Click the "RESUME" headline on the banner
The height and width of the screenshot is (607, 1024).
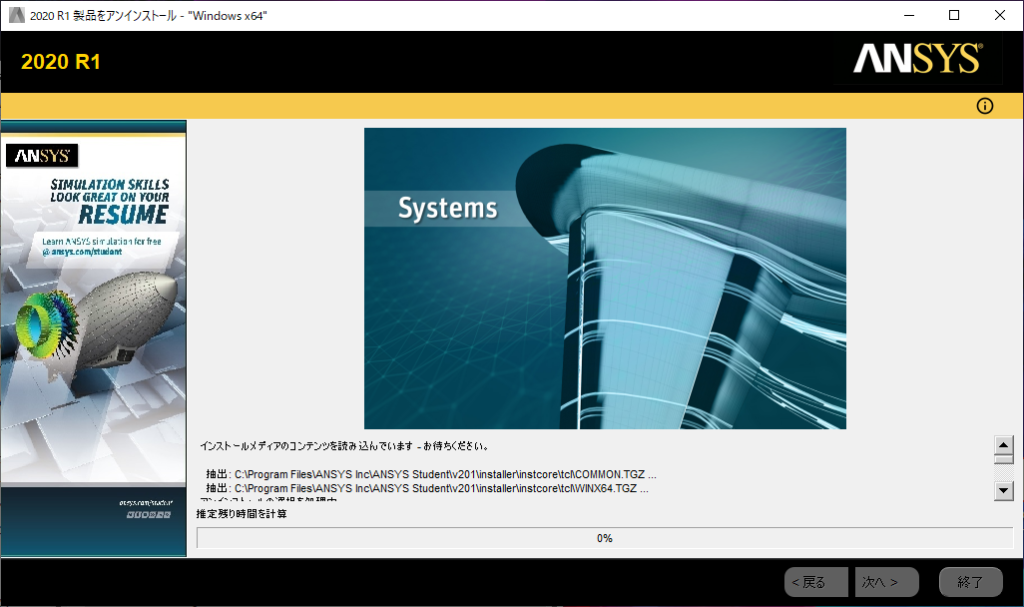tap(123, 215)
